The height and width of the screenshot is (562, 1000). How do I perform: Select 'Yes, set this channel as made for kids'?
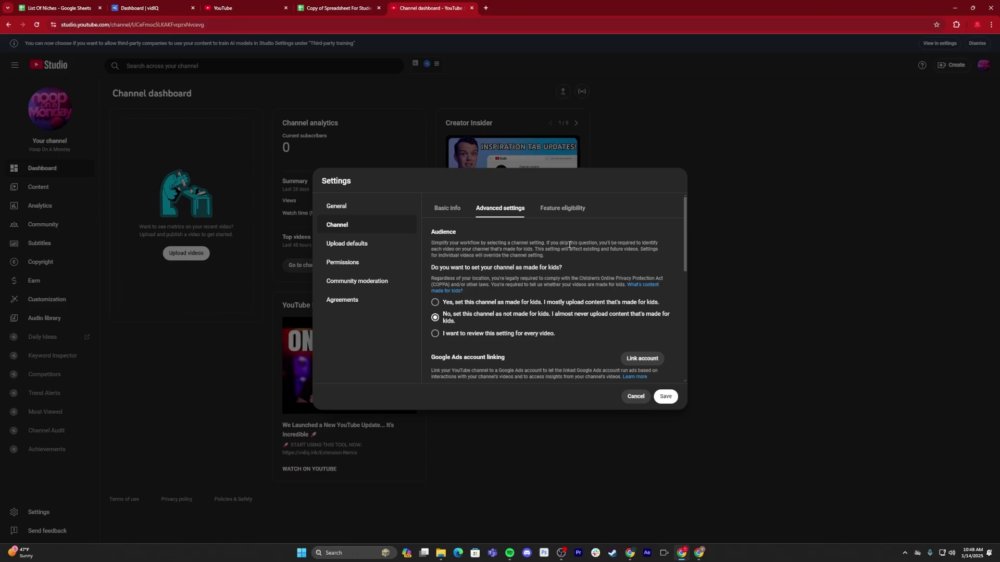pyautogui.click(x=435, y=302)
